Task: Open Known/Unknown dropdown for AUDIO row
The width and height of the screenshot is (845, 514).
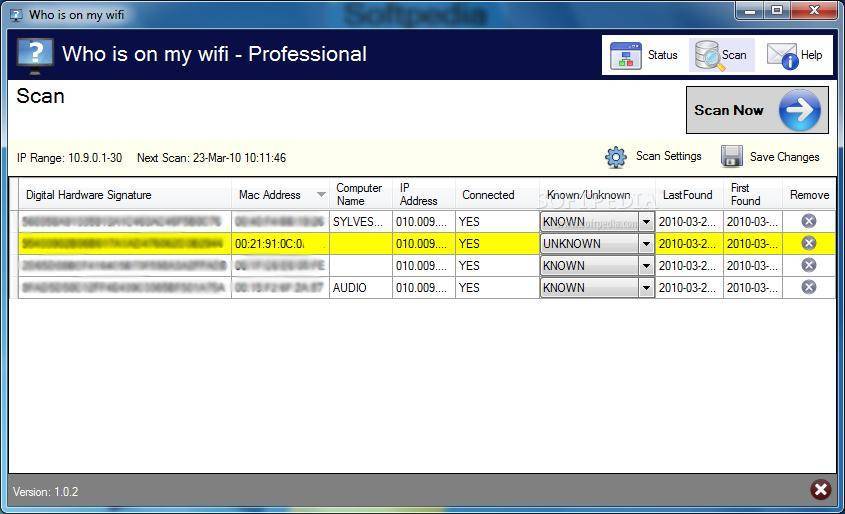Action: click(x=646, y=288)
